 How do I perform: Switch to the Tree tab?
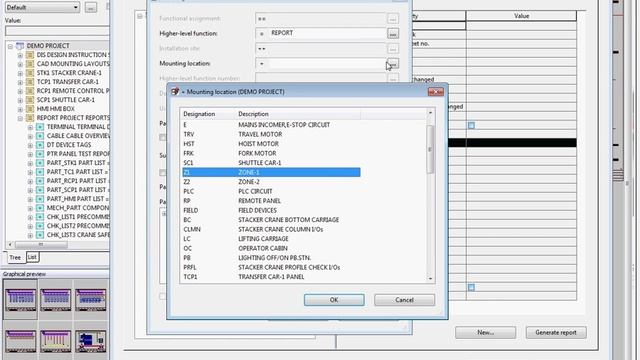15,257
